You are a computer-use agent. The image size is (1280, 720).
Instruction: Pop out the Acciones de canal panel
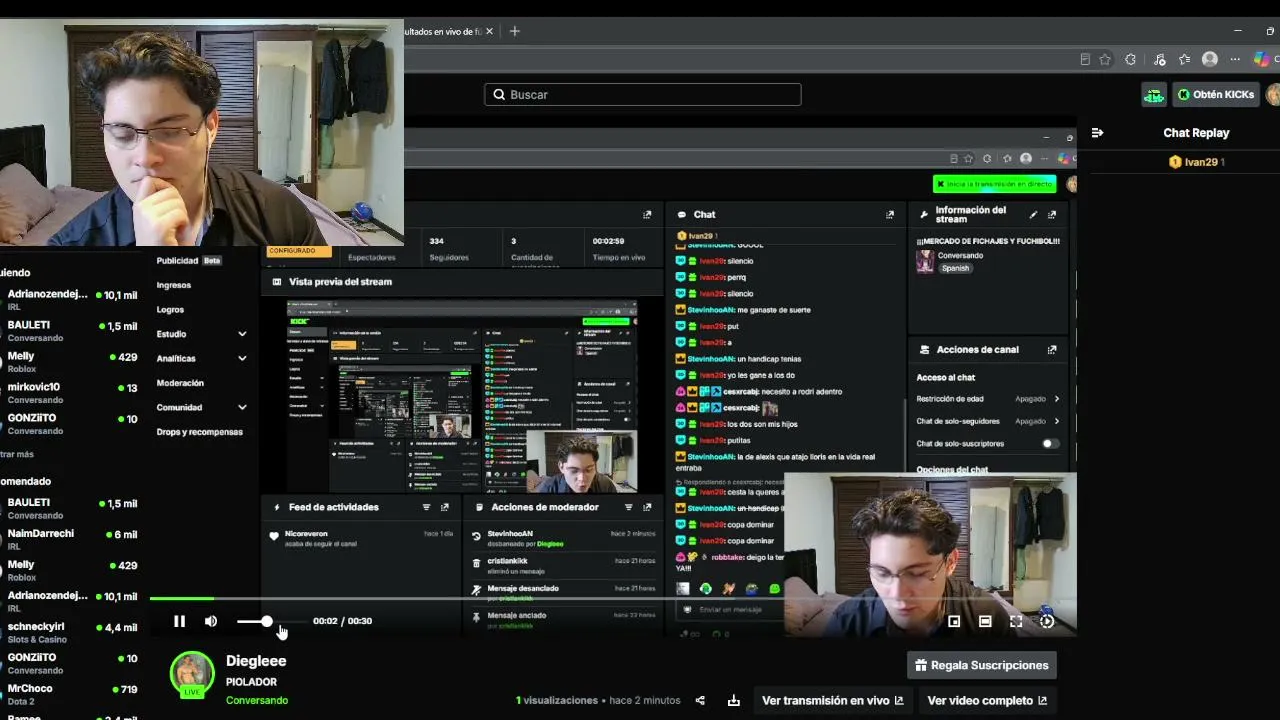(1052, 350)
